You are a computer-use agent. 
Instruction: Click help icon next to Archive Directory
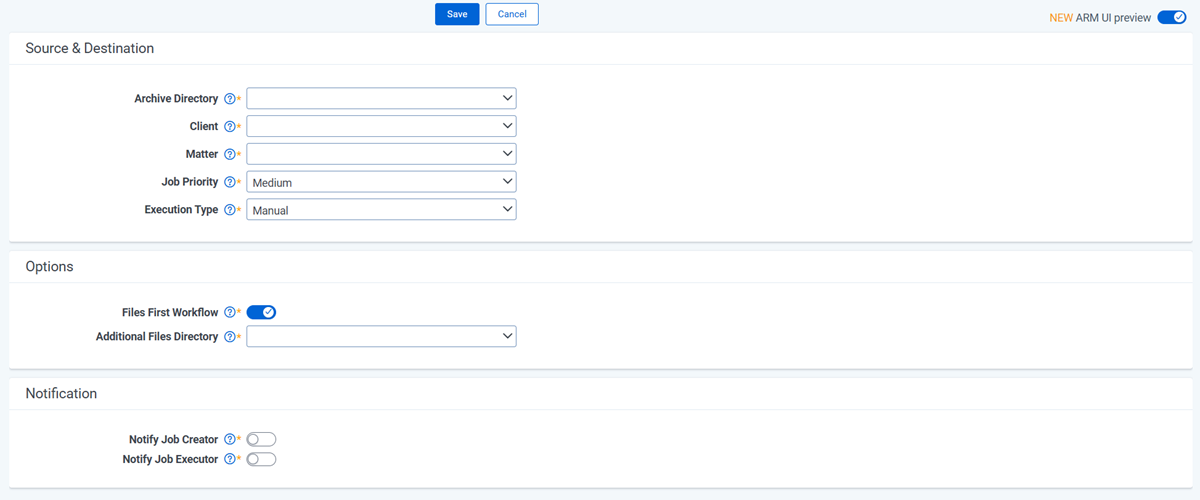(x=230, y=99)
